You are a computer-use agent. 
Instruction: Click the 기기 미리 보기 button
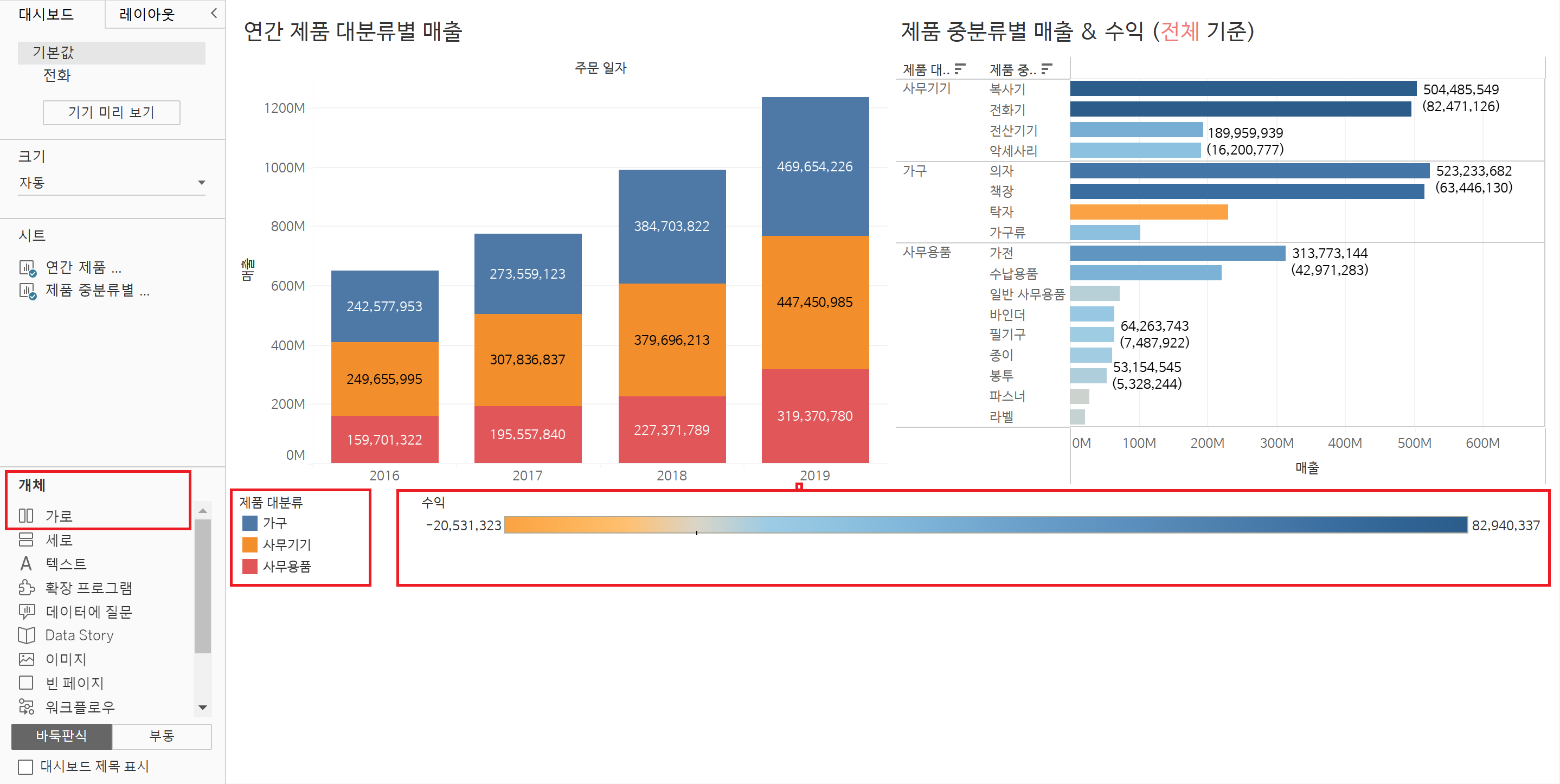(x=112, y=113)
